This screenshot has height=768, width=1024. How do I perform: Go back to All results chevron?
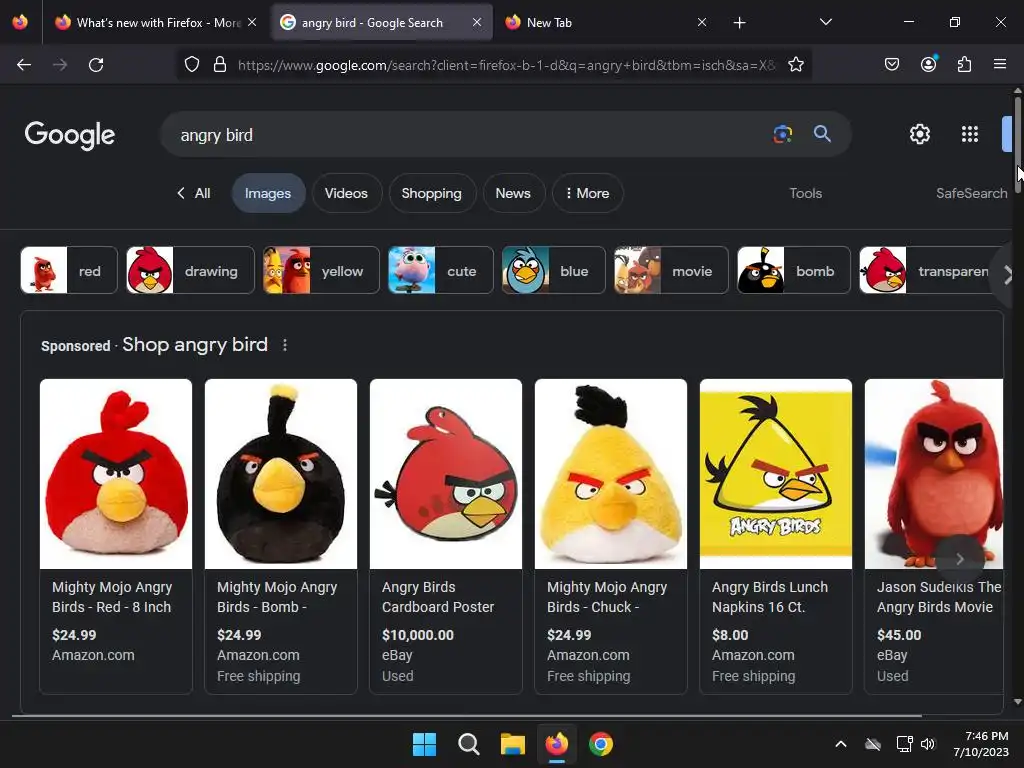pyautogui.click(x=193, y=193)
